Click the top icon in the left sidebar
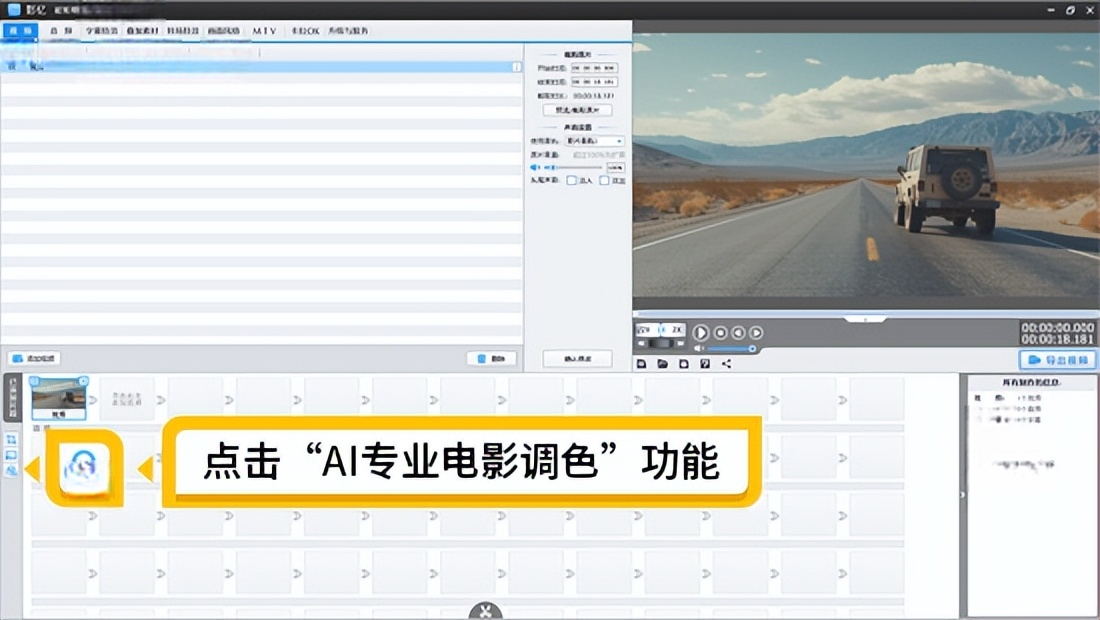1100x620 pixels. pos(11,440)
